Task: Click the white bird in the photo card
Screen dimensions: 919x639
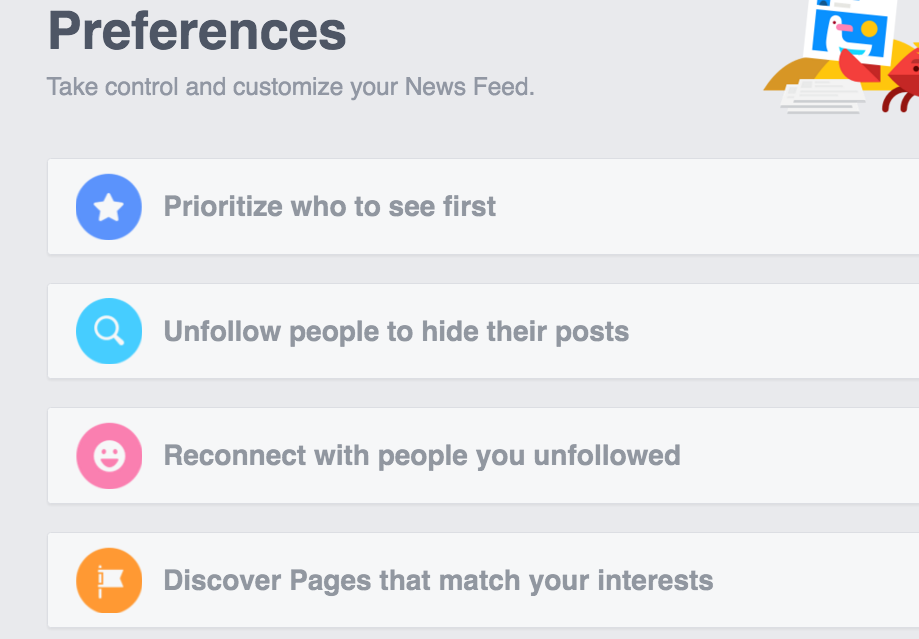Action: click(835, 33)
